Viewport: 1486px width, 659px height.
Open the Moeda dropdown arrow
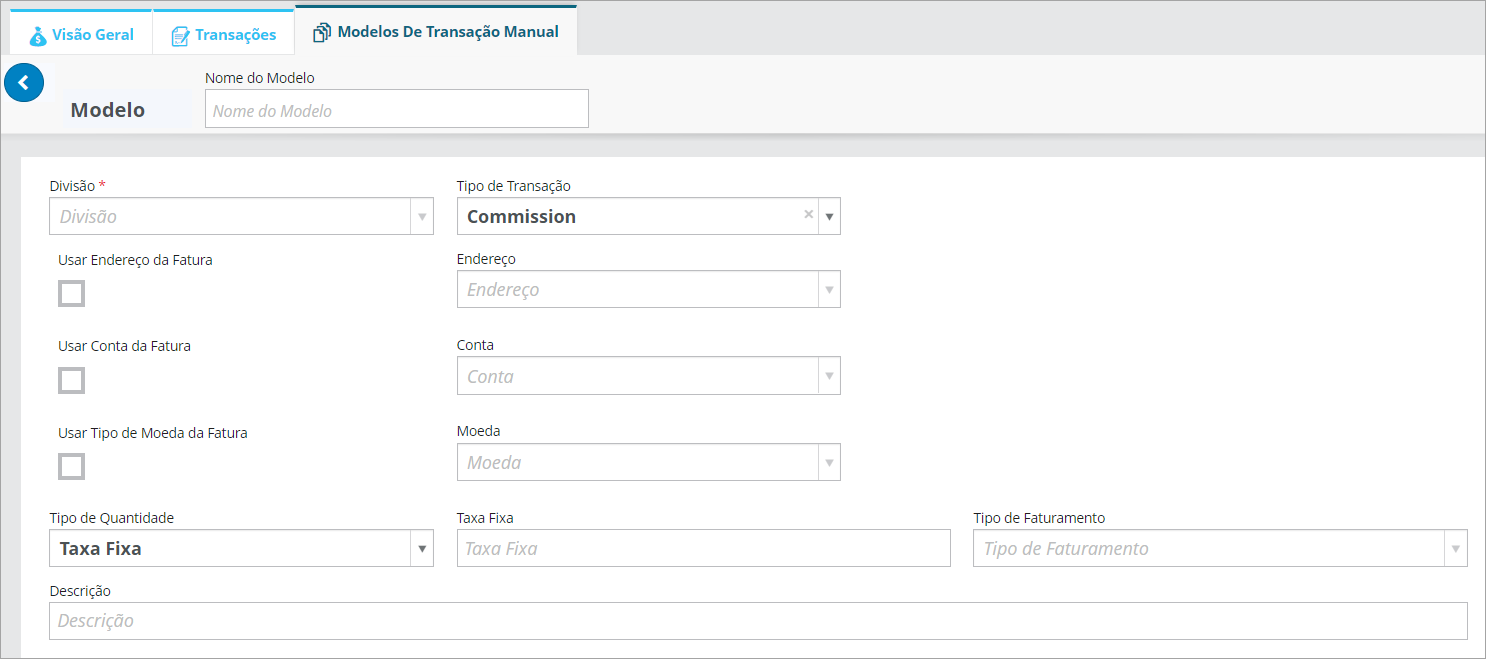[829, 462]
